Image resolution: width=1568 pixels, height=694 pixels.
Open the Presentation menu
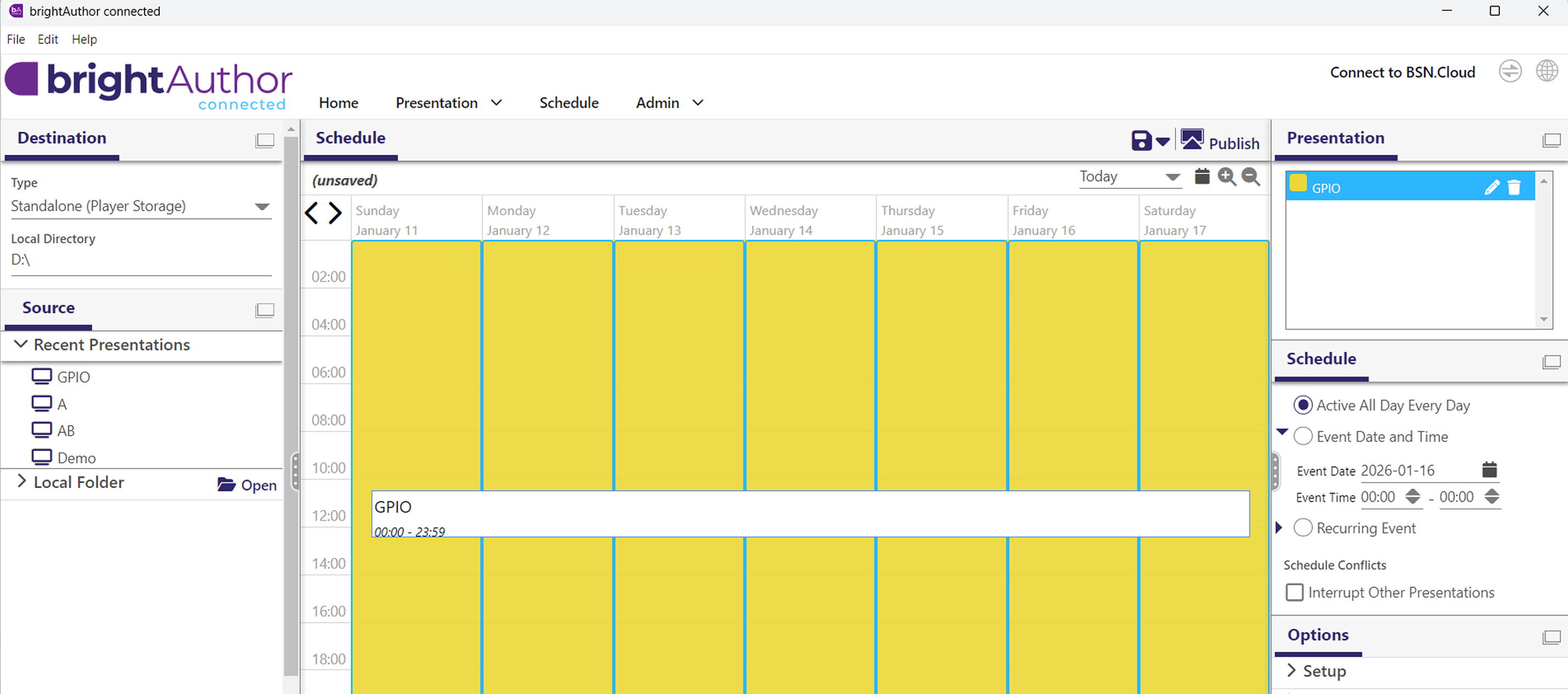[448, 103]
